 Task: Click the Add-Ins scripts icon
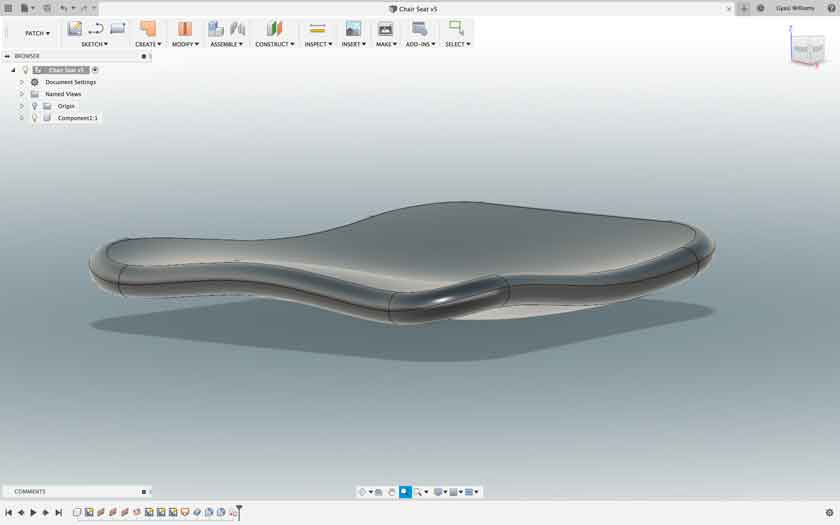(x=420, y=28)
